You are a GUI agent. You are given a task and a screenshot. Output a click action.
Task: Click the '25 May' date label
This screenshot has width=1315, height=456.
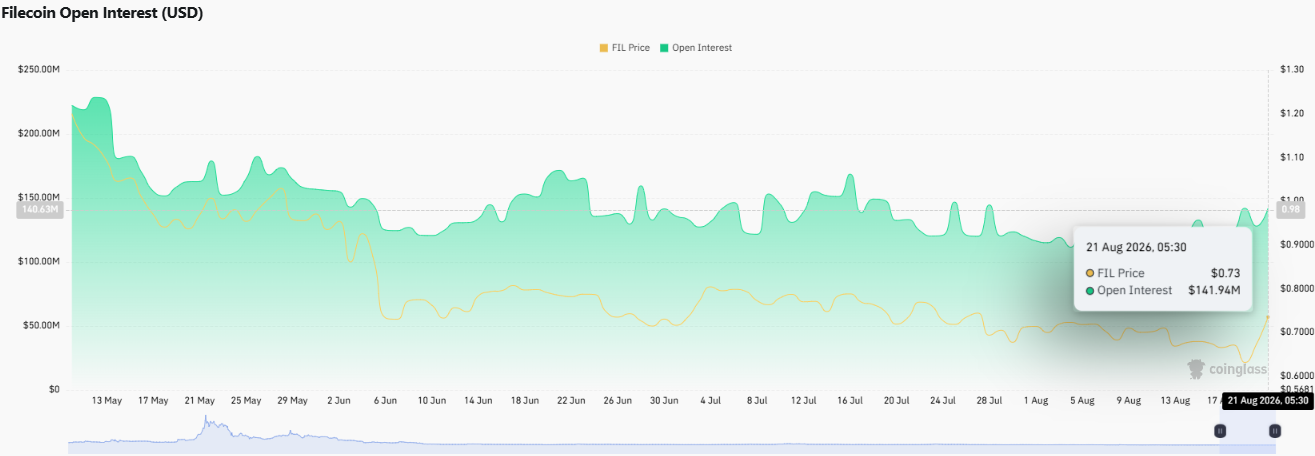pos(246,400)
